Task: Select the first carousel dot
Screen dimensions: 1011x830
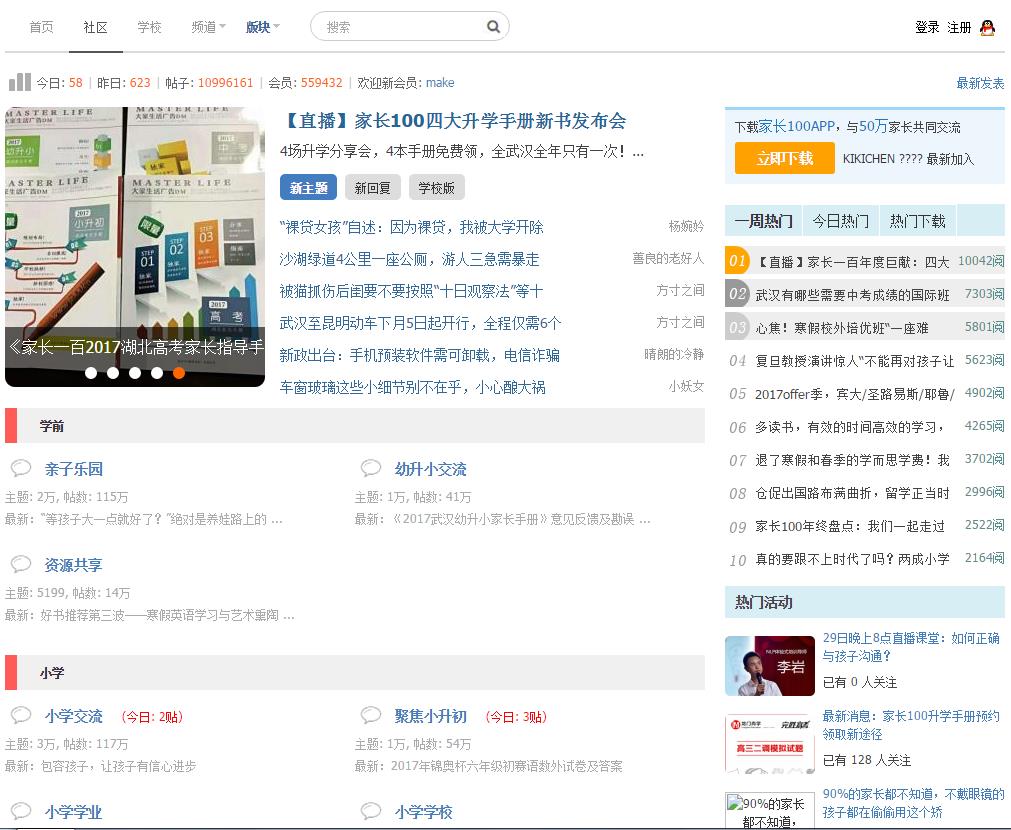Action: pyautogui.click(x=91, y=373)
